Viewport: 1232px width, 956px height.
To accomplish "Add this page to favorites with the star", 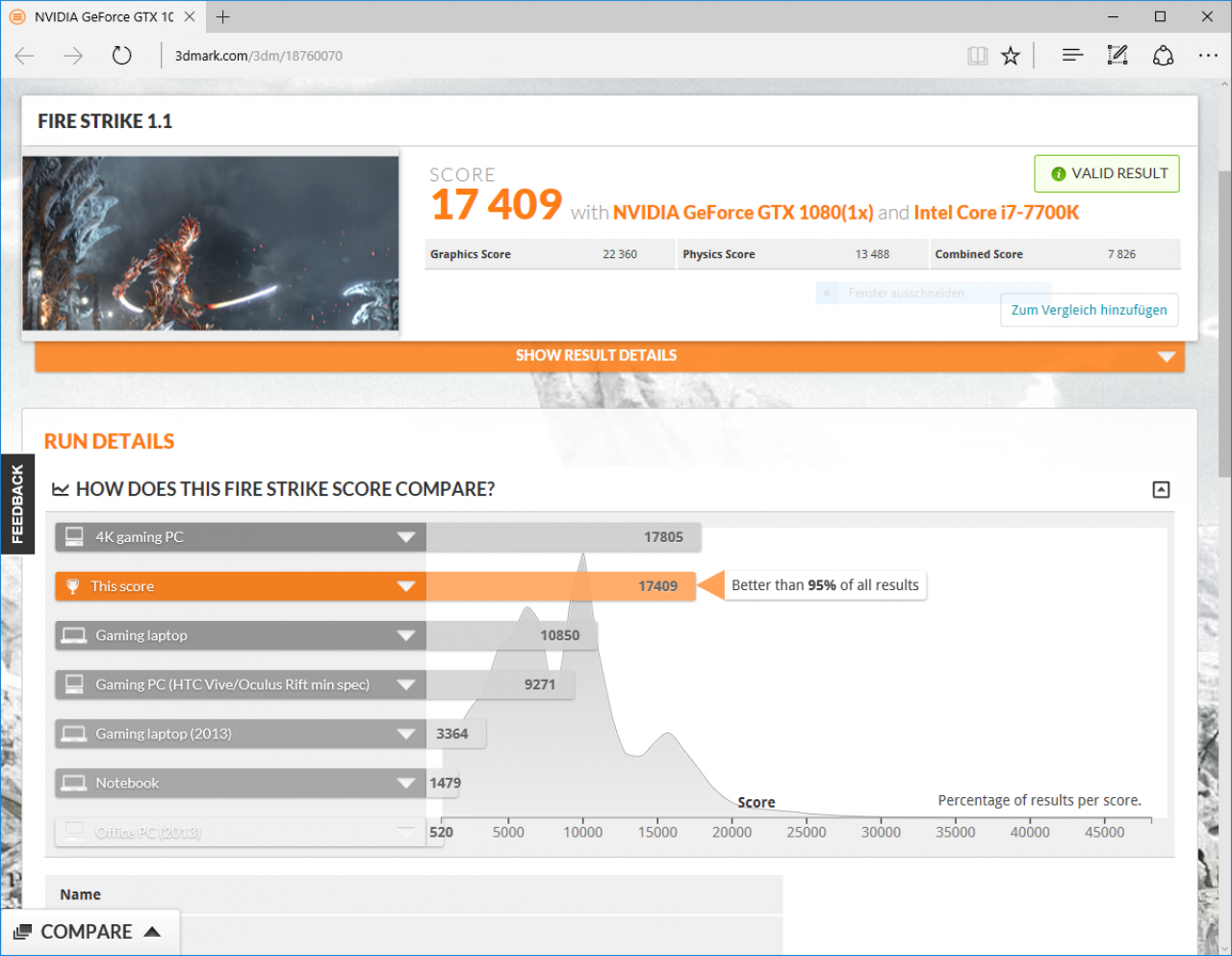I will pos(1011,56).
